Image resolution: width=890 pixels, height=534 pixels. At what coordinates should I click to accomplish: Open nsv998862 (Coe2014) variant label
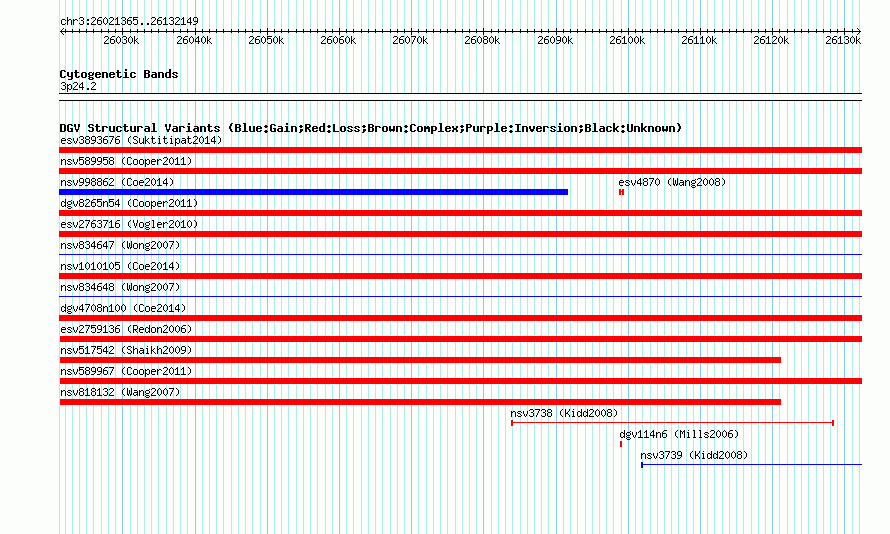click(x=117, y=182)
